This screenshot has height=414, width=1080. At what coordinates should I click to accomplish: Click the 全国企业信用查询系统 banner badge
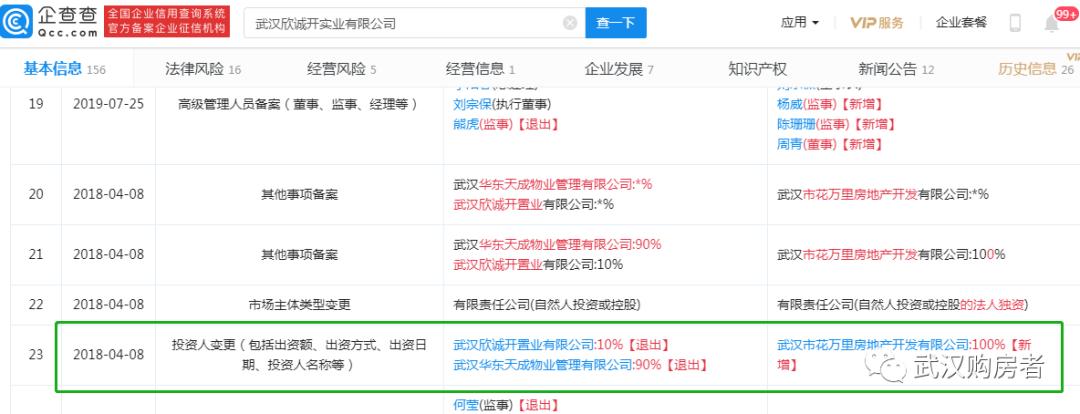(167, 22)
